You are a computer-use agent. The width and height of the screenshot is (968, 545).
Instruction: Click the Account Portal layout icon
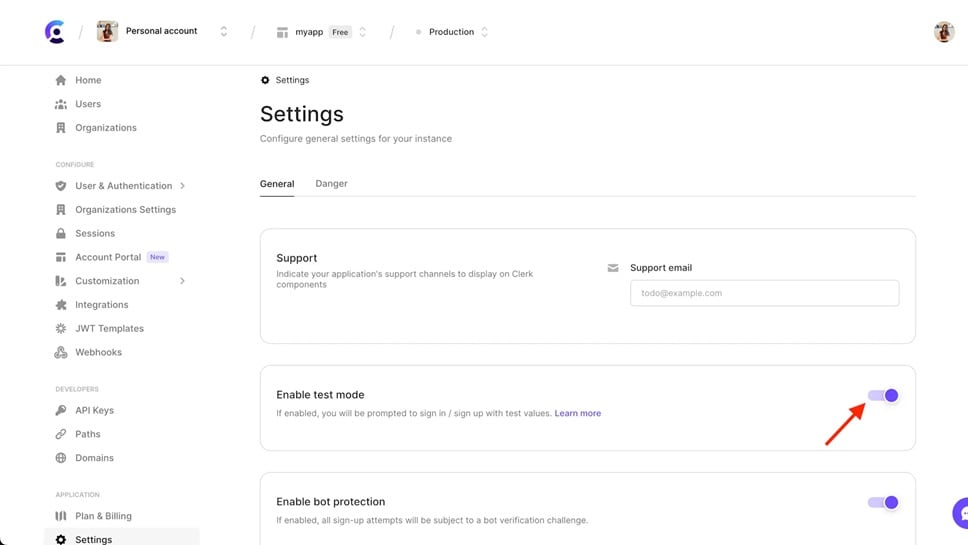click(60, 257)
